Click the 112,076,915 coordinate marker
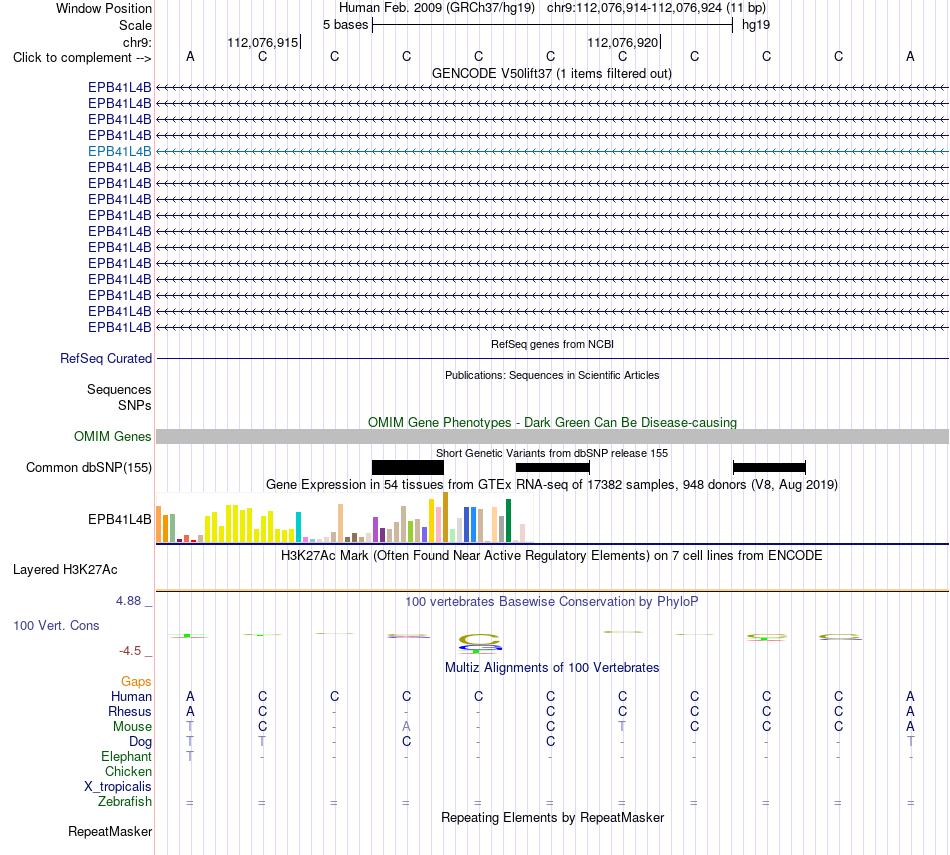 click(x=263, y=42)
